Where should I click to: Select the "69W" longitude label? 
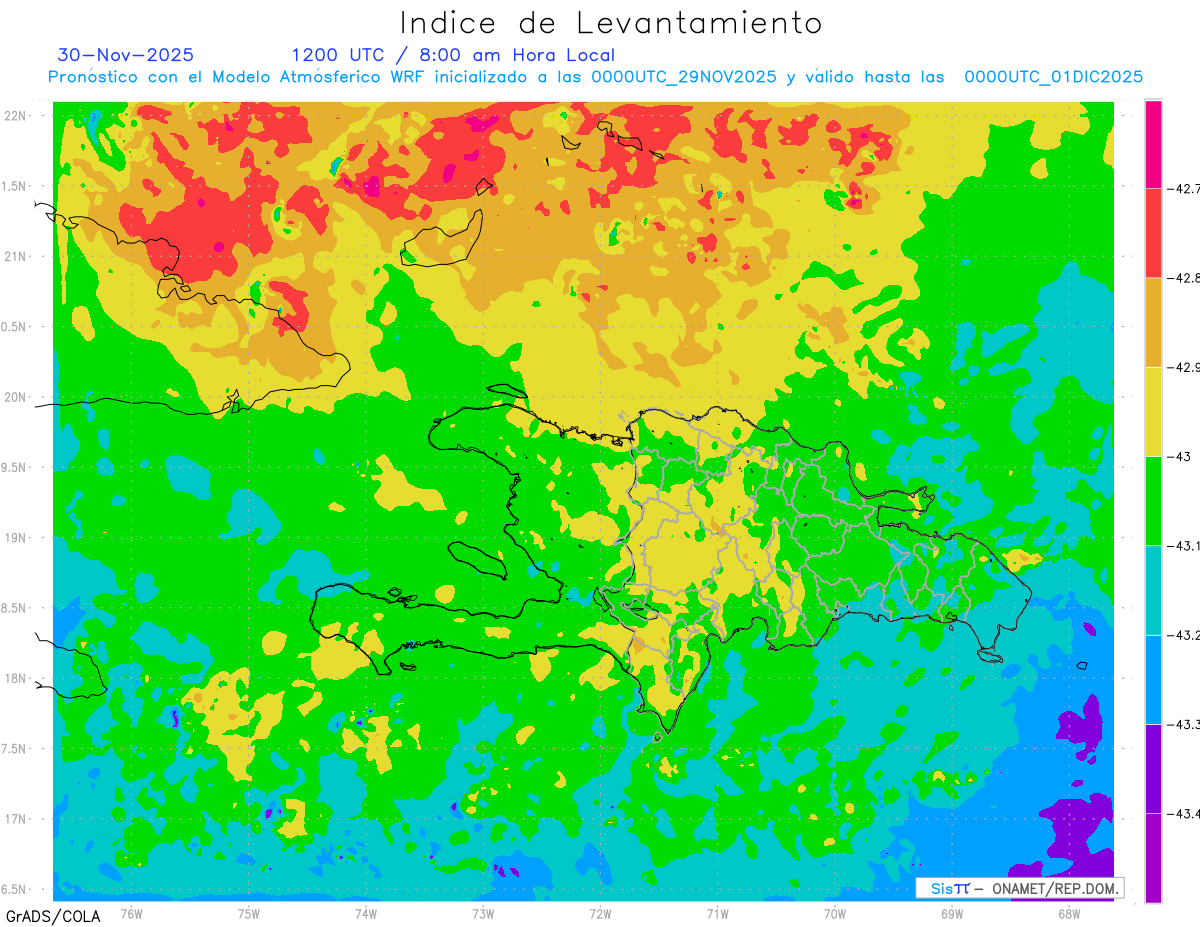(x=952, y=913)
